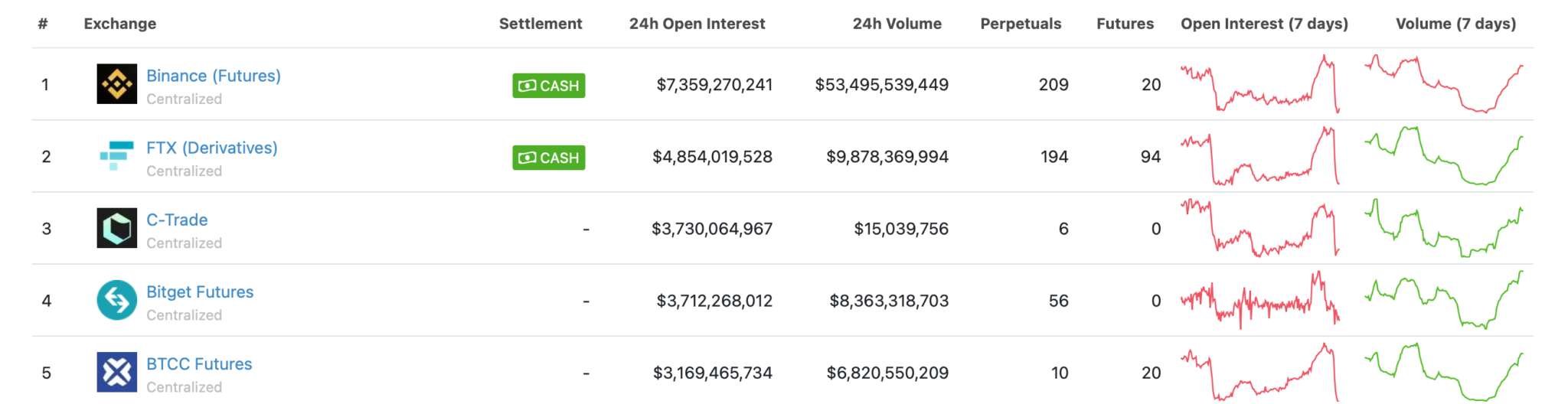Sort table by Perpetuals column header

coord(1021,24)
